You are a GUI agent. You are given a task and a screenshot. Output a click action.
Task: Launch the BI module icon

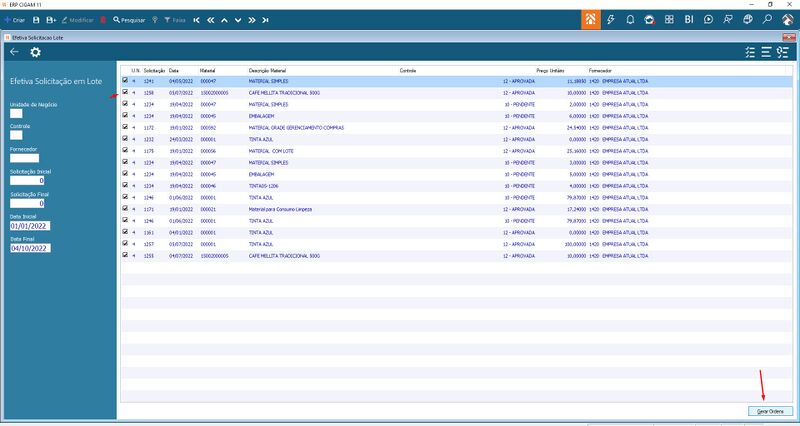[x=689, y=20]
